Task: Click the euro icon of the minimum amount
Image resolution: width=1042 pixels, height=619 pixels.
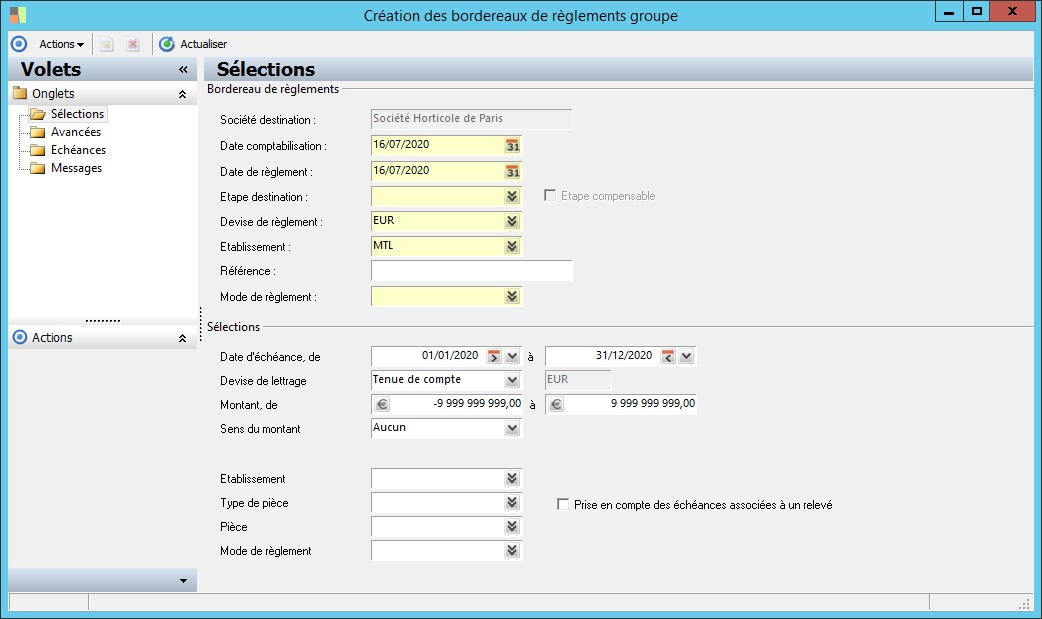Action: (381, 404)
